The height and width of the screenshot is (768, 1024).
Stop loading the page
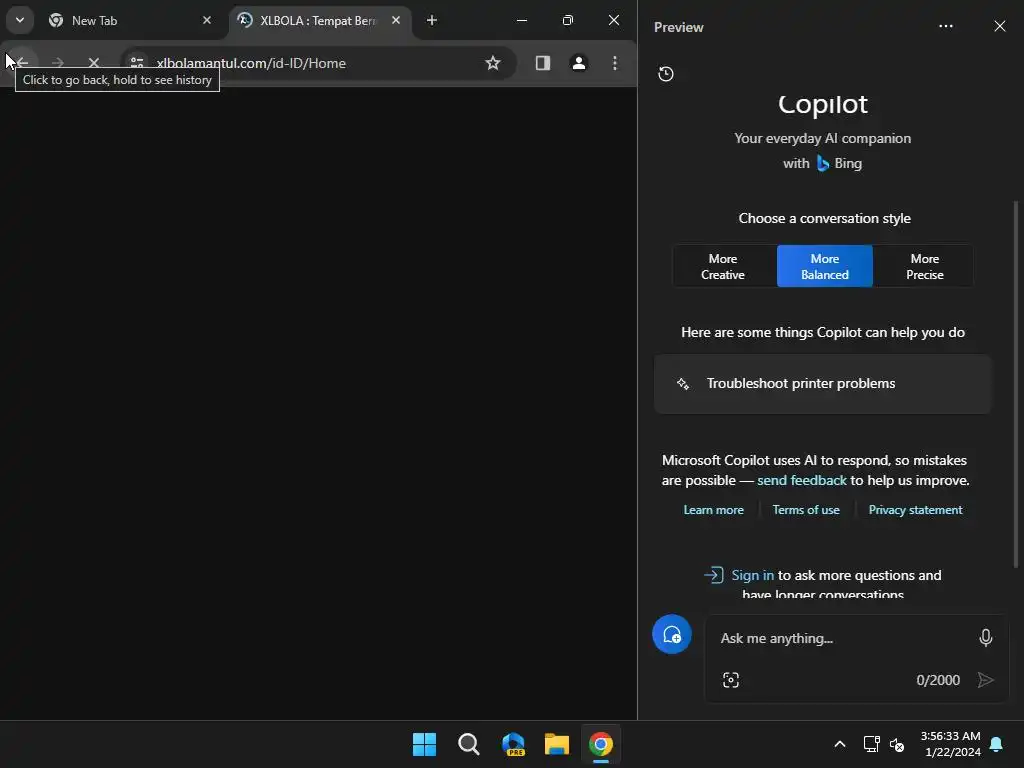click(x=93, y=63)
